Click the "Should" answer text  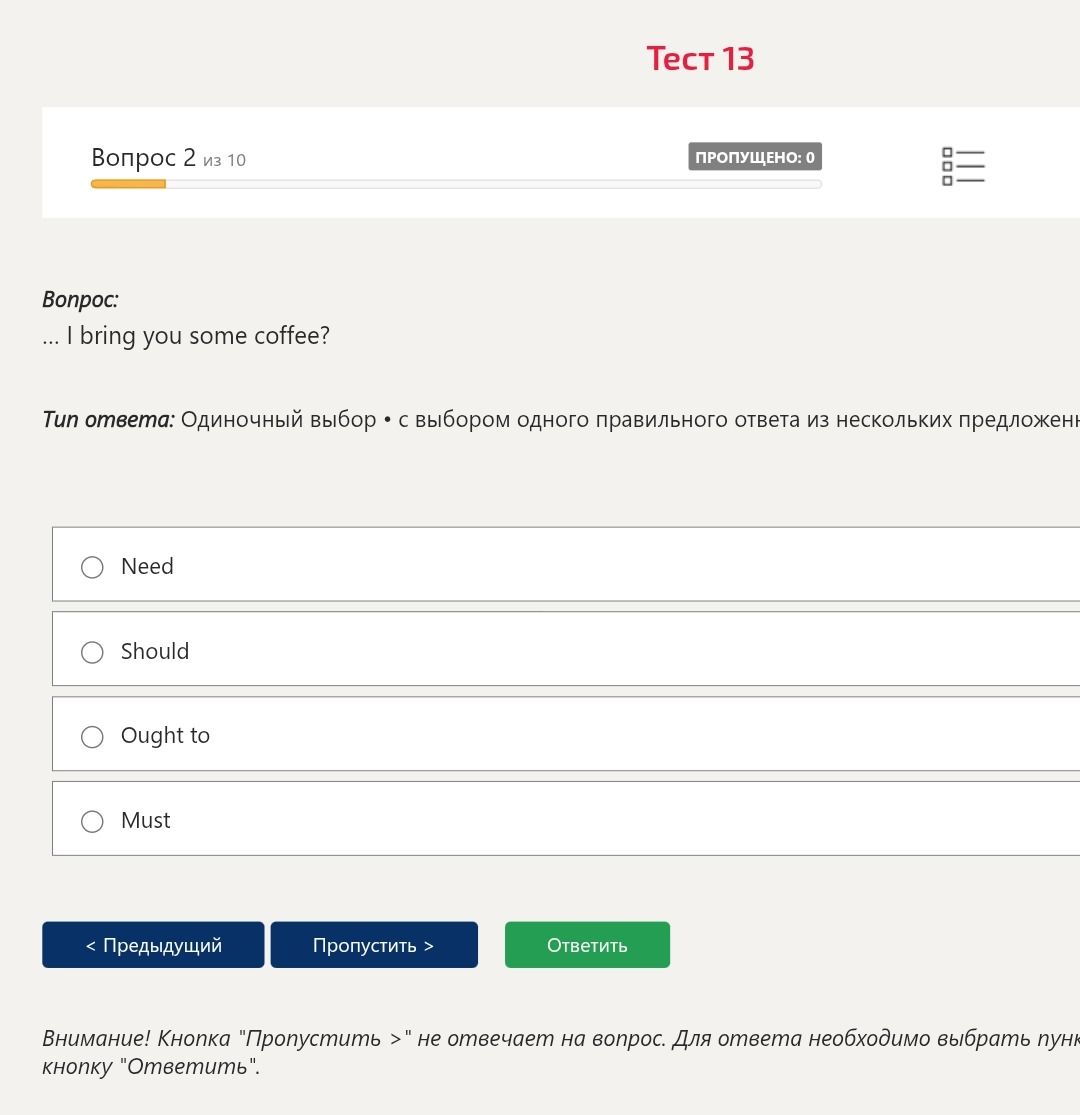click(155, 651)
